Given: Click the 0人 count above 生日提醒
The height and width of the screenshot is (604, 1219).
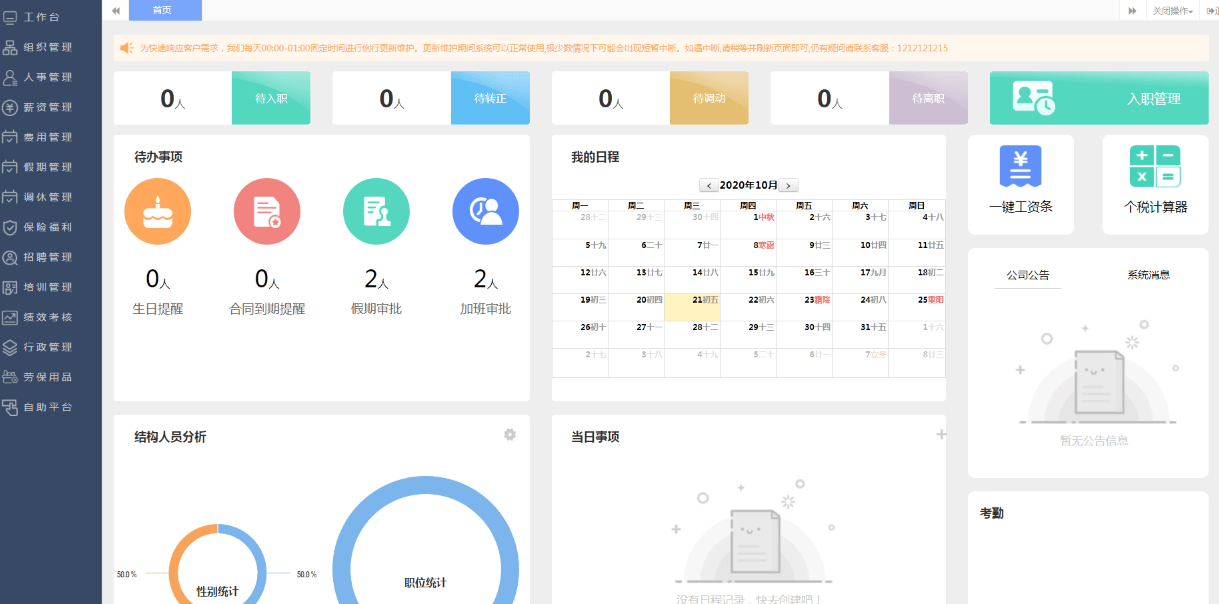Looking at the screenshot, I should (158, 279).
